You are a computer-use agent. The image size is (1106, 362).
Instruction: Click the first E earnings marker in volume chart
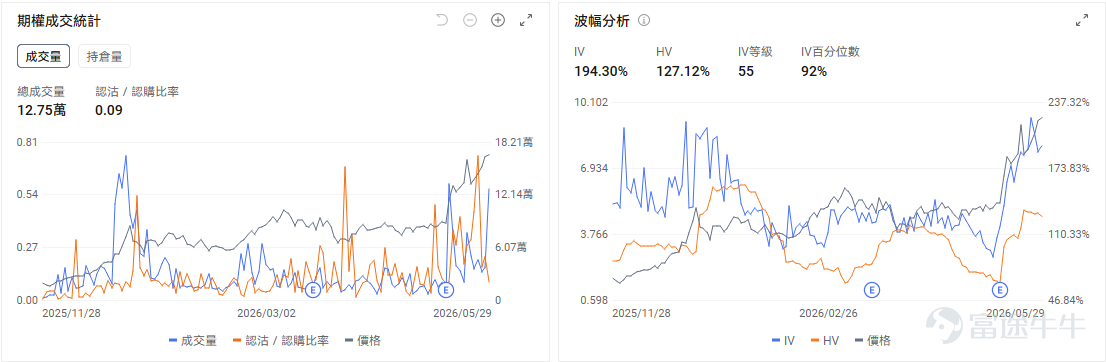click(x=314, y=289)
